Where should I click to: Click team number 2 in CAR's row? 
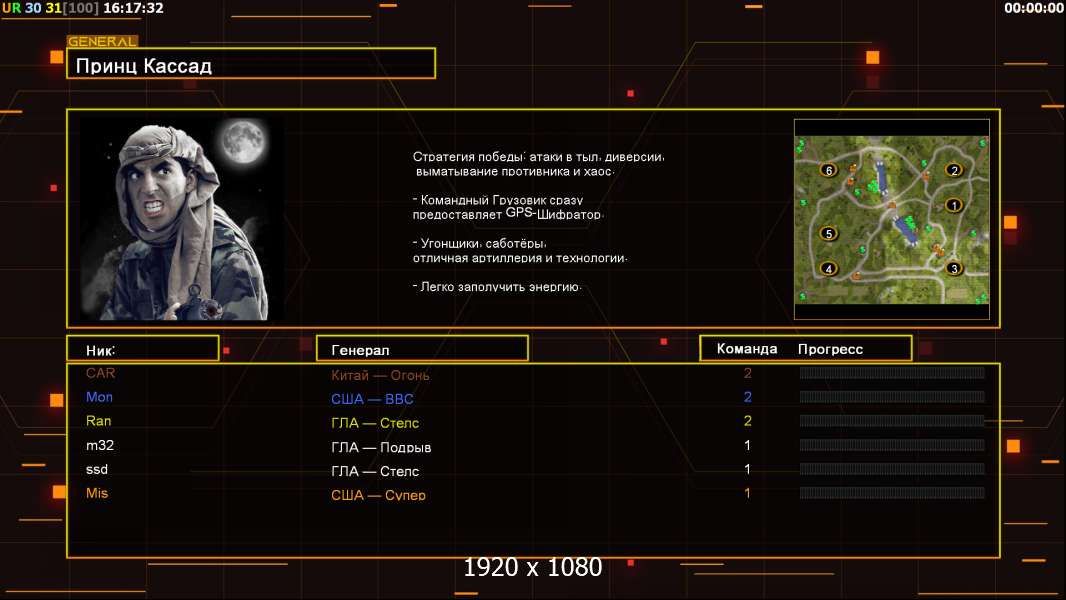point(747,373)
